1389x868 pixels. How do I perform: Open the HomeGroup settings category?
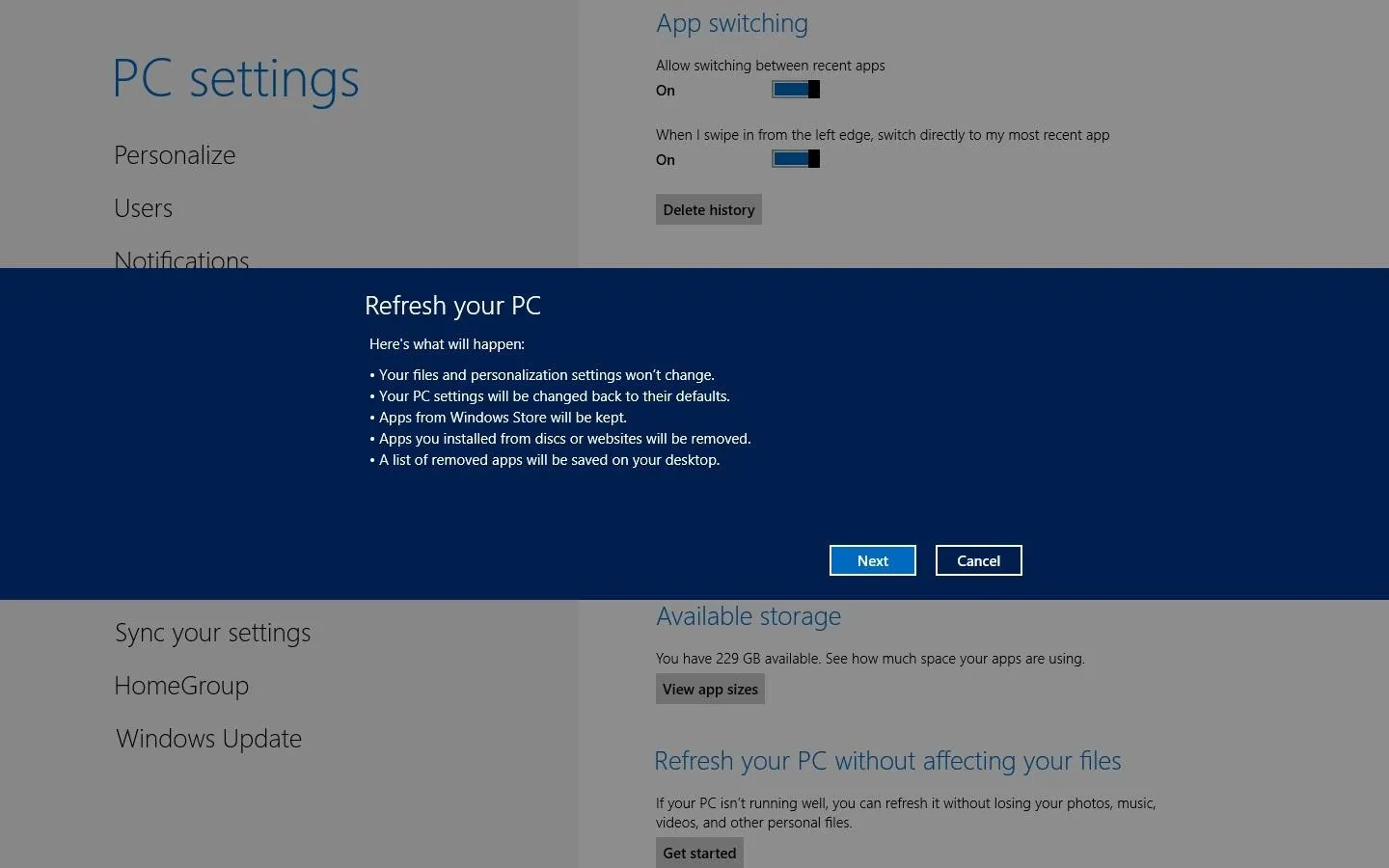pyautogui.click(x=181, y=686)
